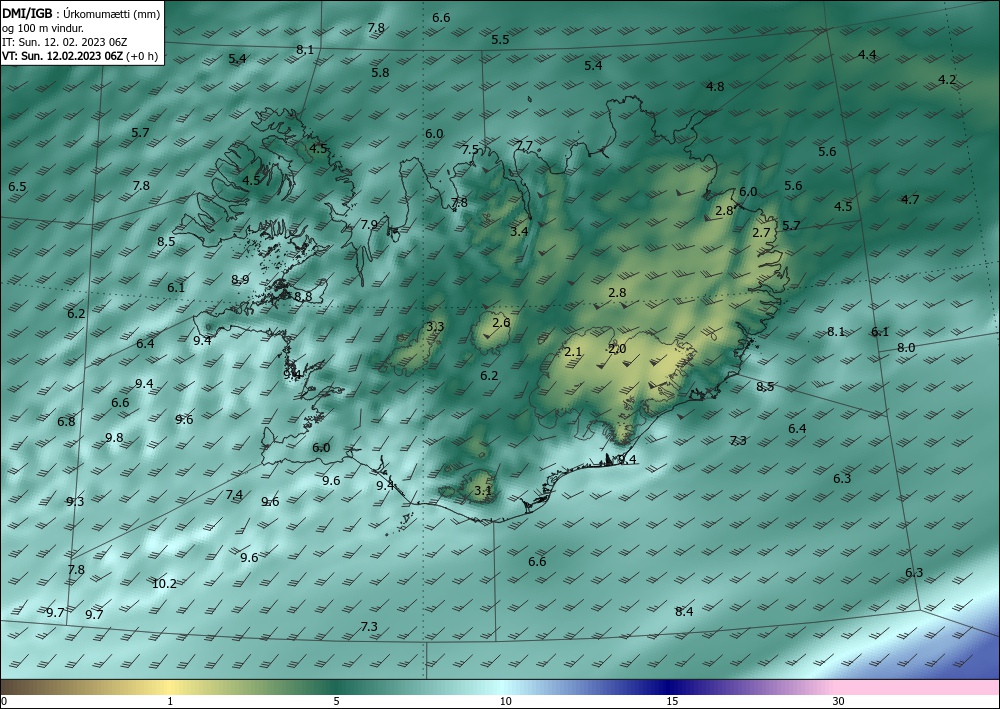Click the 8.0 value in the east
Screen dimensions: 1000x709
tap(906, 347)
